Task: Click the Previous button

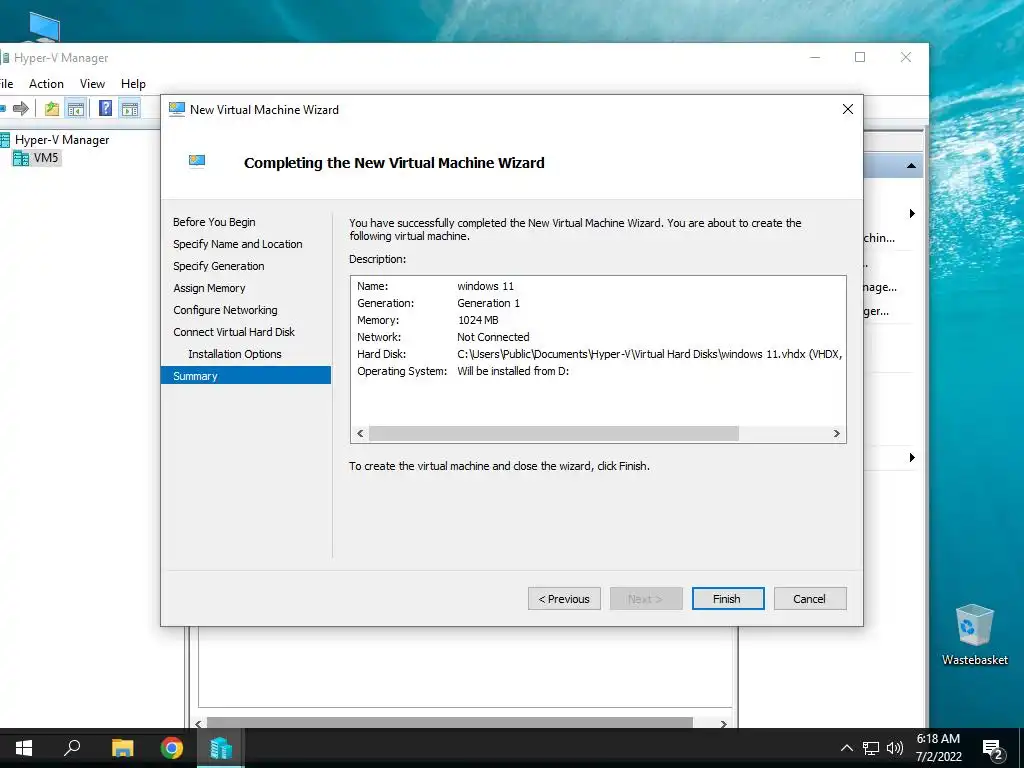Action: pyautogui.click(x=564, y=599)
